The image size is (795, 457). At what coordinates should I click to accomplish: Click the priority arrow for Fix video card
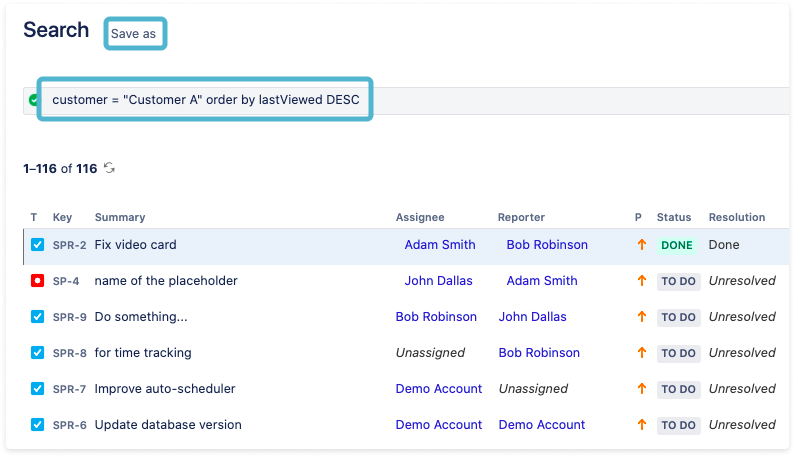[x=641, y=245]
